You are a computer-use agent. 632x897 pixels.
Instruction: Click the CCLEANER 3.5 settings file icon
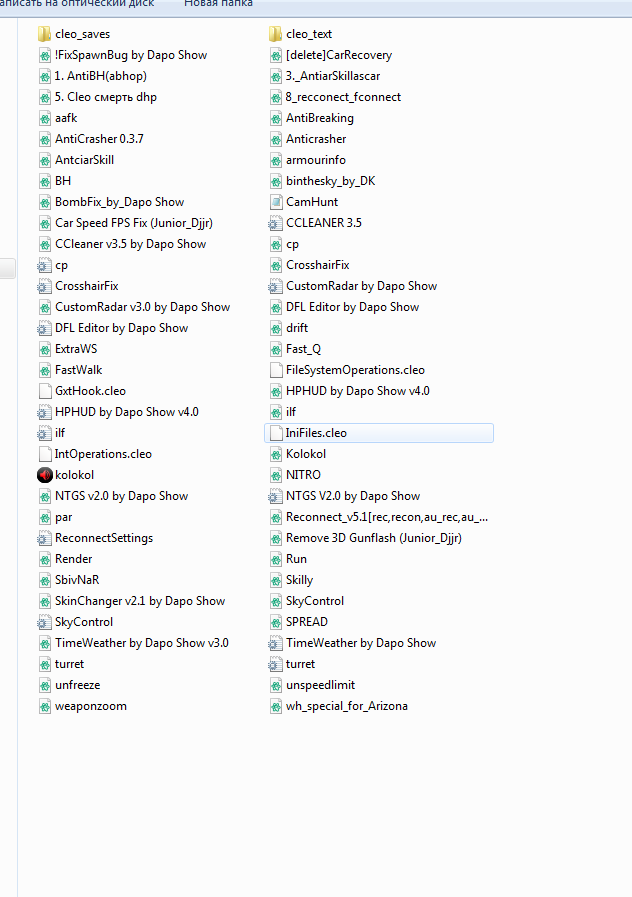276,223
